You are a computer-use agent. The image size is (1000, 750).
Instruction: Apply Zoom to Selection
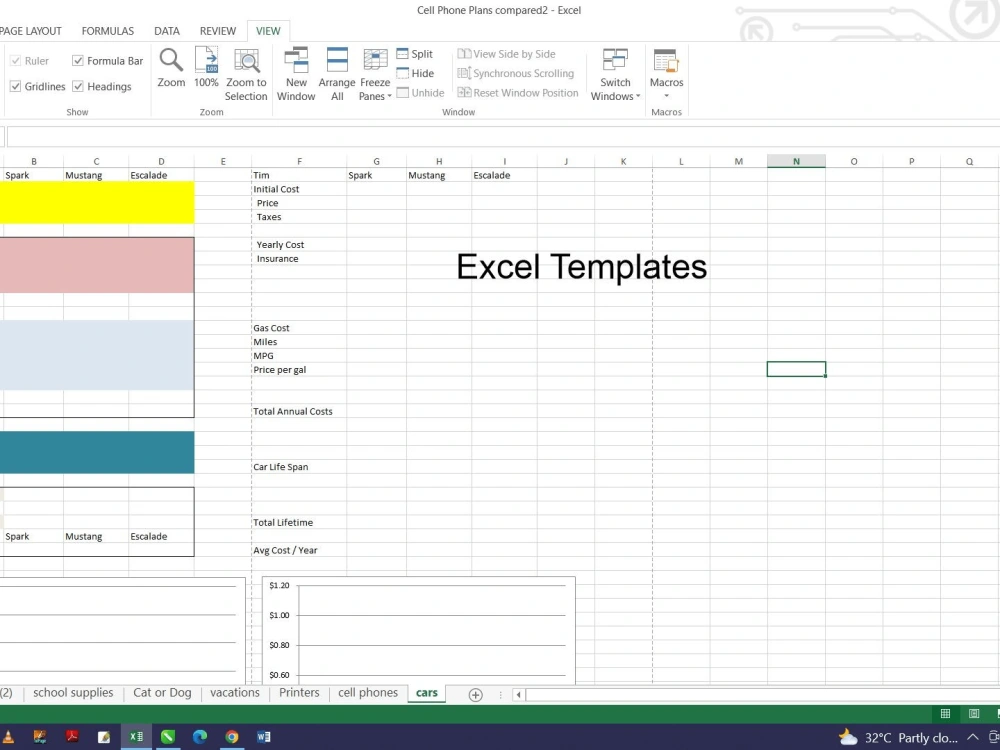coord(246,70)
